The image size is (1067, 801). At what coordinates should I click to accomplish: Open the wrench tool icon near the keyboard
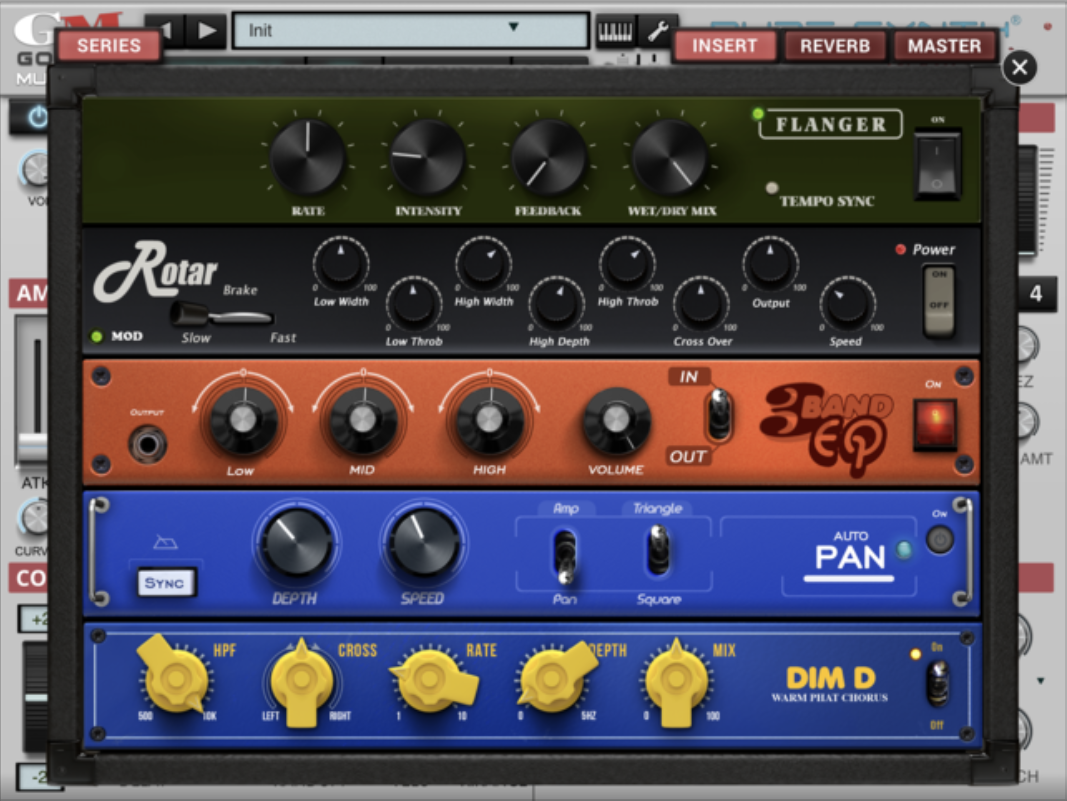[657, 29]
